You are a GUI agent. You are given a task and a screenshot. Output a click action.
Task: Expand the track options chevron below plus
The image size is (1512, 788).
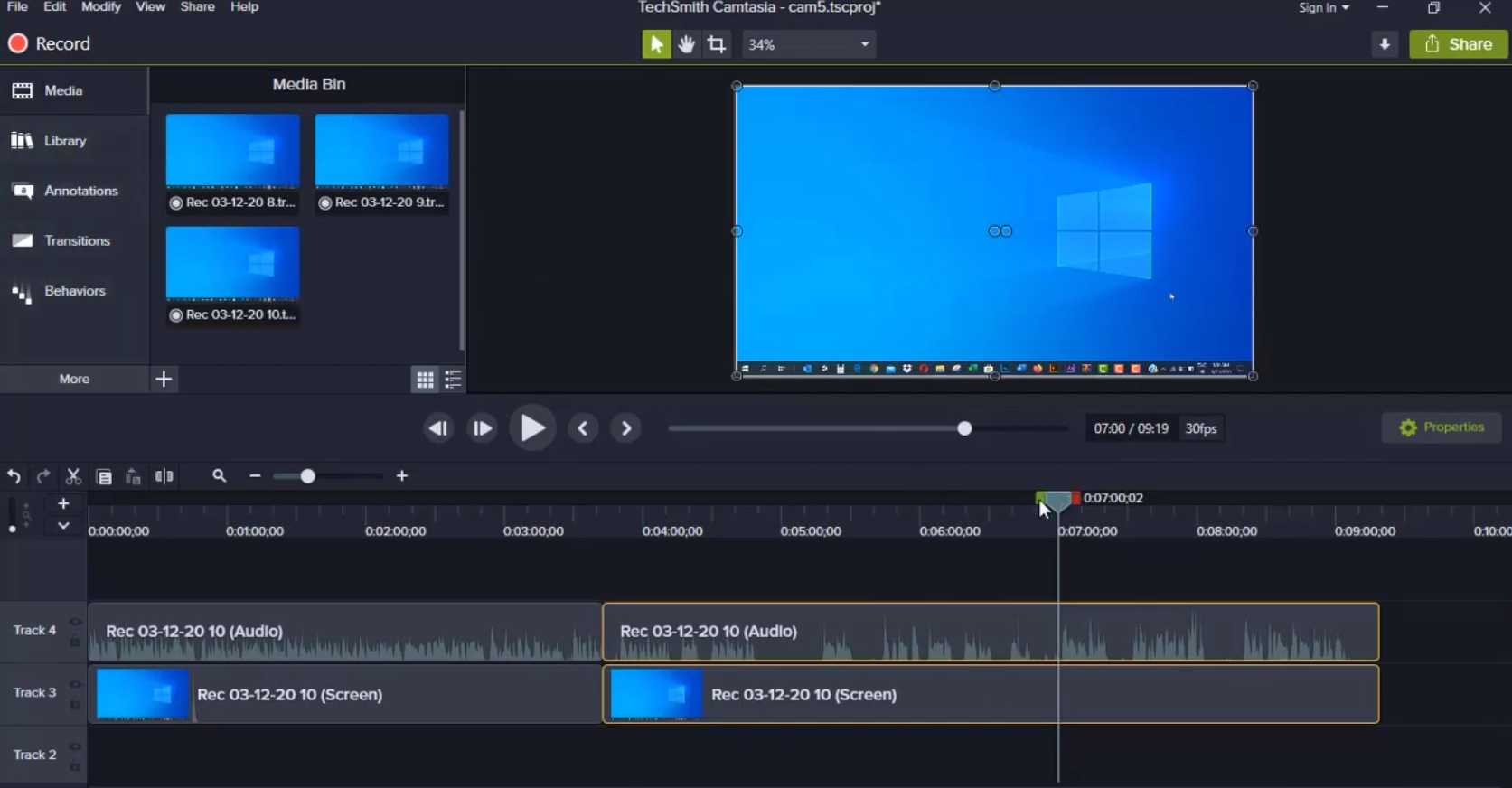click(x=63, y=525)
